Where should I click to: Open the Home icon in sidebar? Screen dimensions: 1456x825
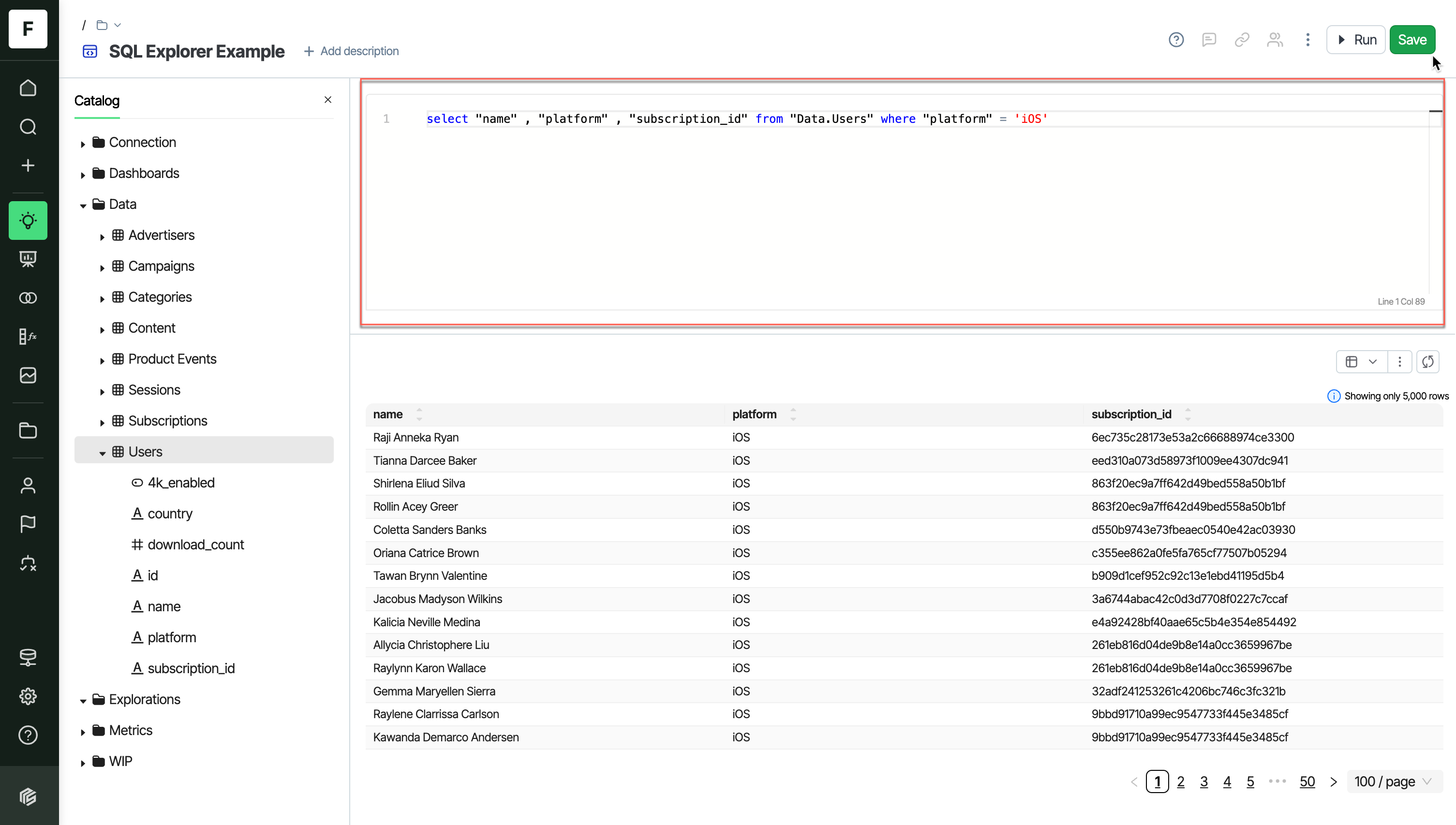tap(28, 88)
